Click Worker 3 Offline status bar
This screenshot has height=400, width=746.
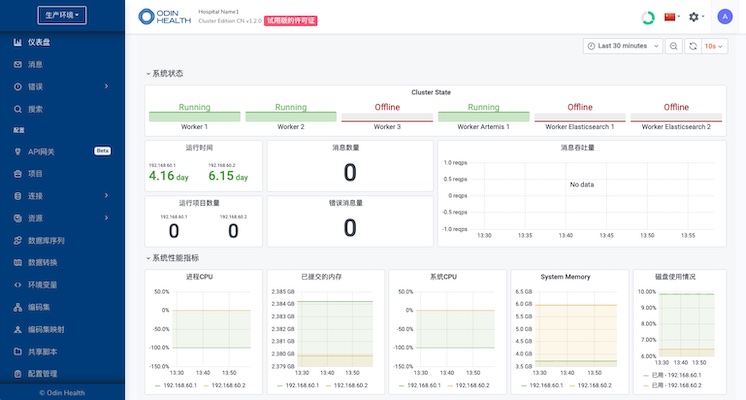point(387,117)
